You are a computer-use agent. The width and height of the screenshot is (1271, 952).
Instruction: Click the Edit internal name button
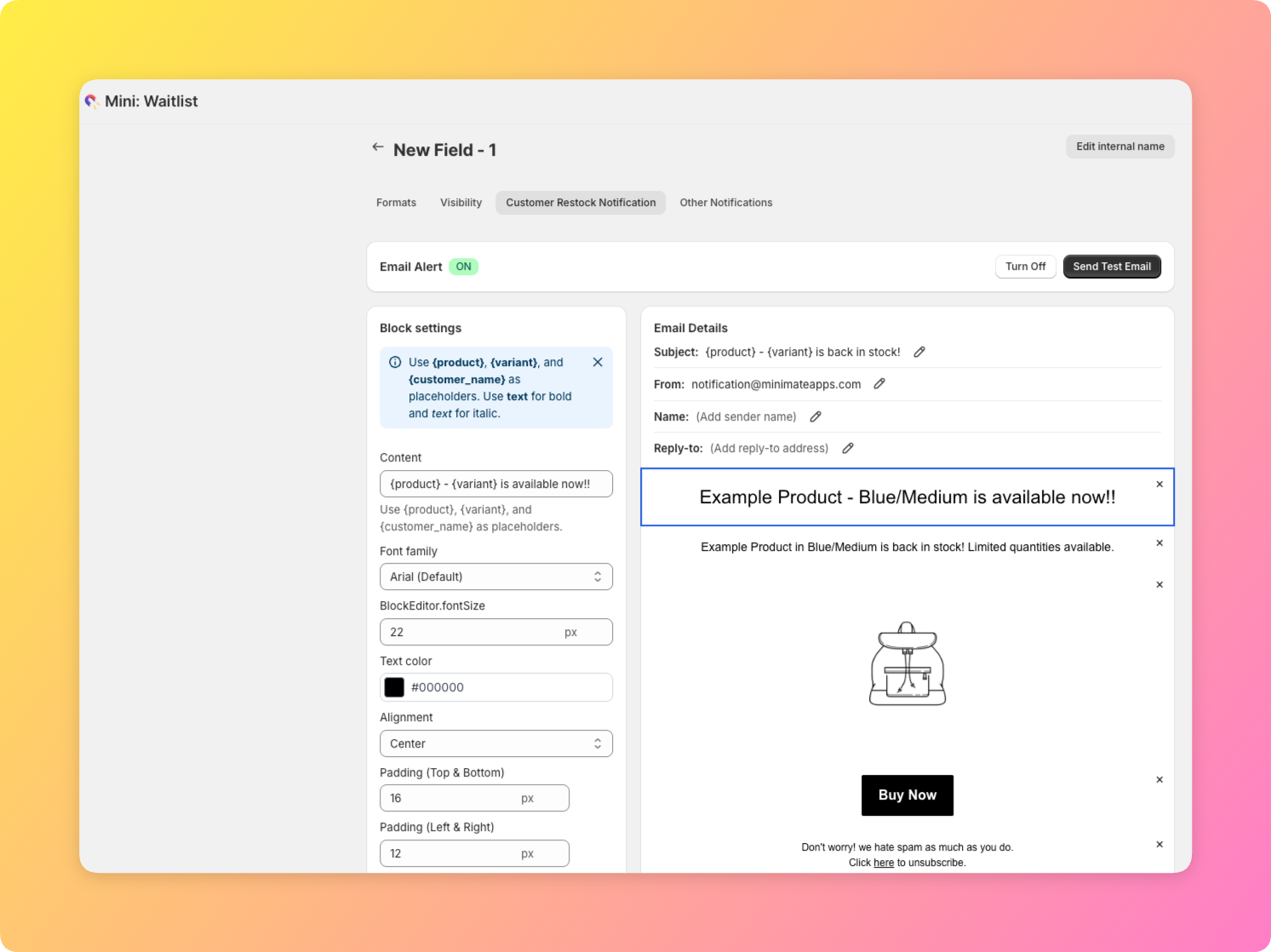click(1120, 146)
